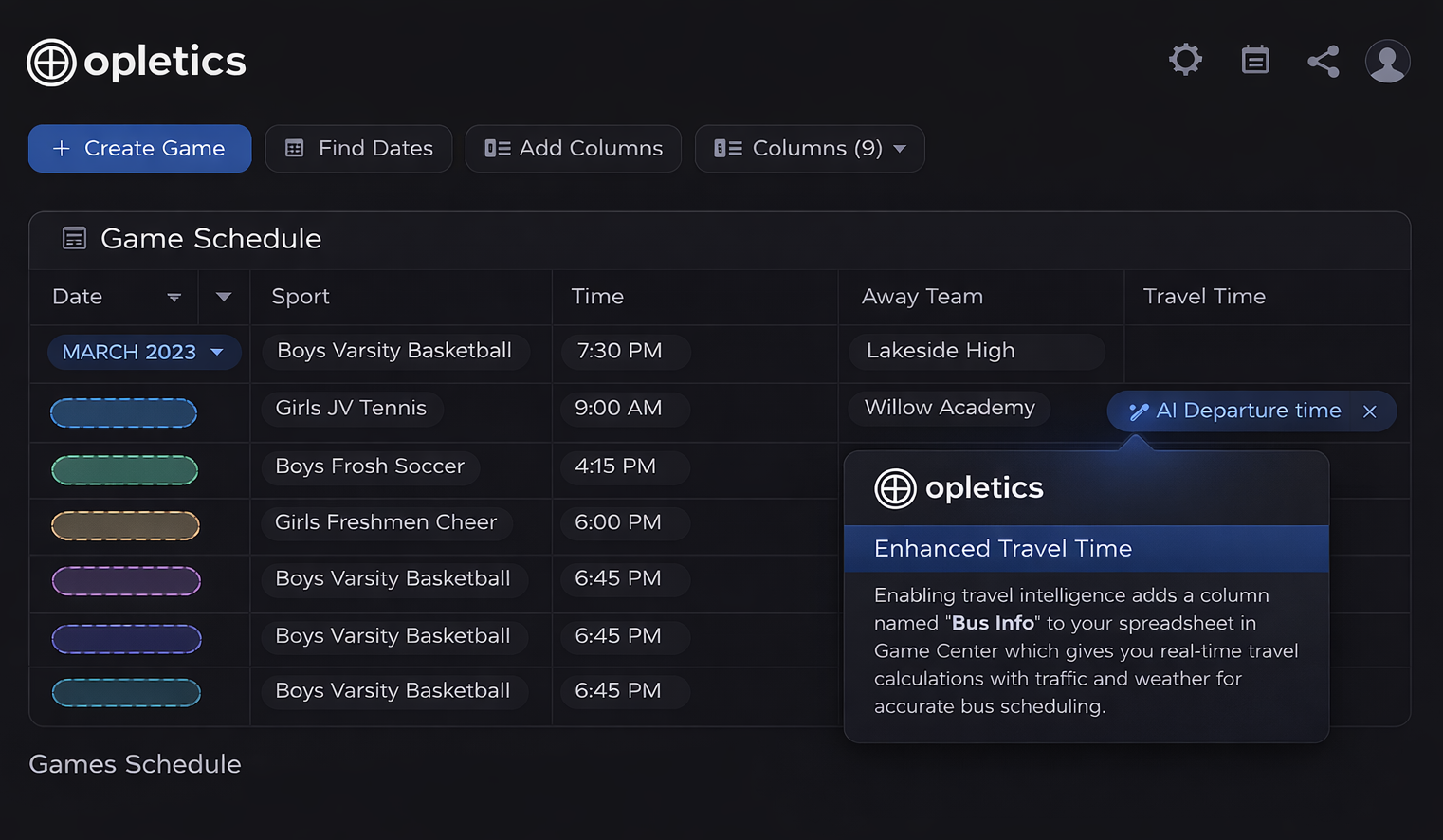The width and height of the screenshot is (1443, 840).
Task: Click the Lakeside High away team cell
Action: [977, 352]
